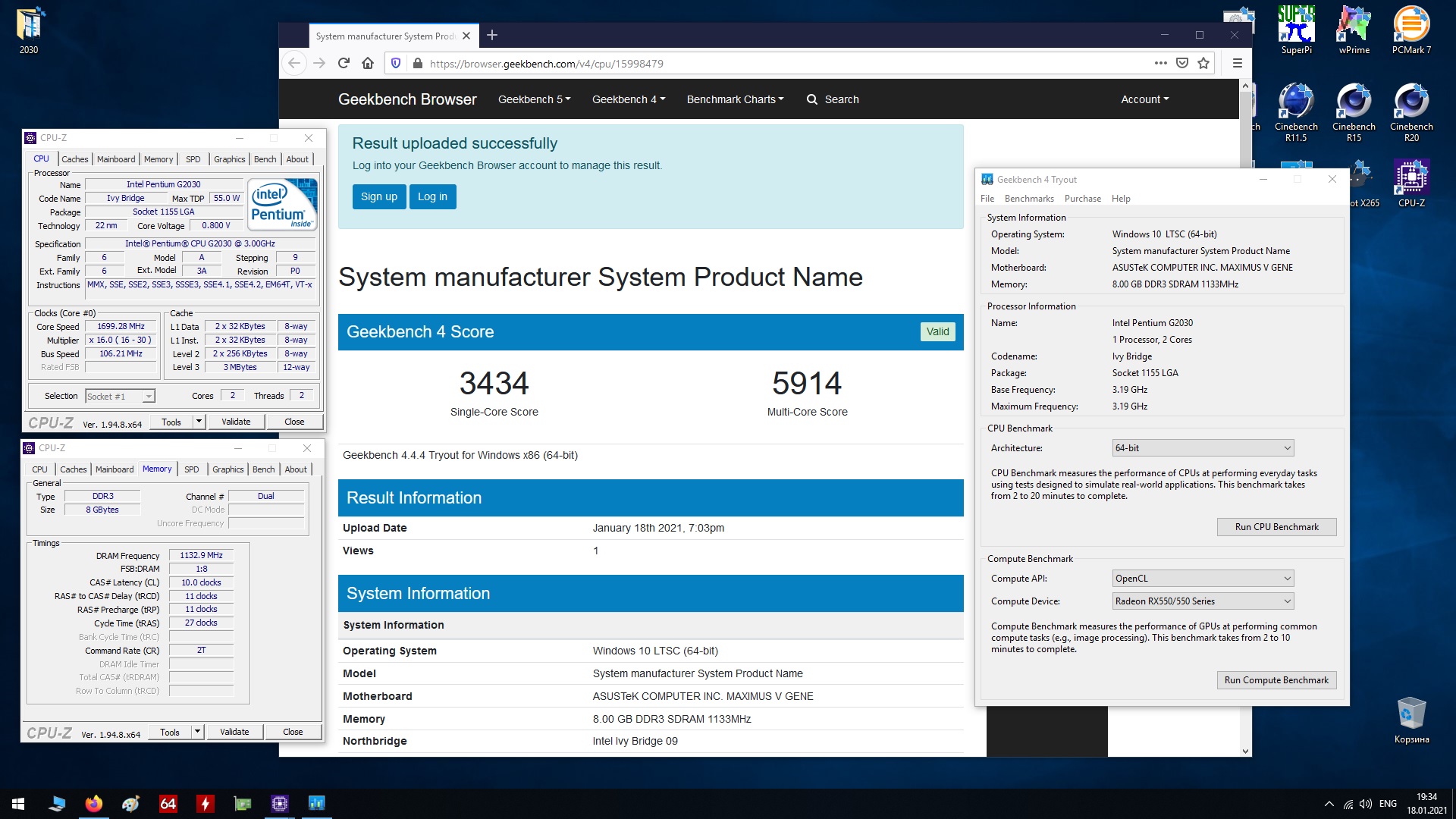Open the tracking protection shield icon

[395, 63]
